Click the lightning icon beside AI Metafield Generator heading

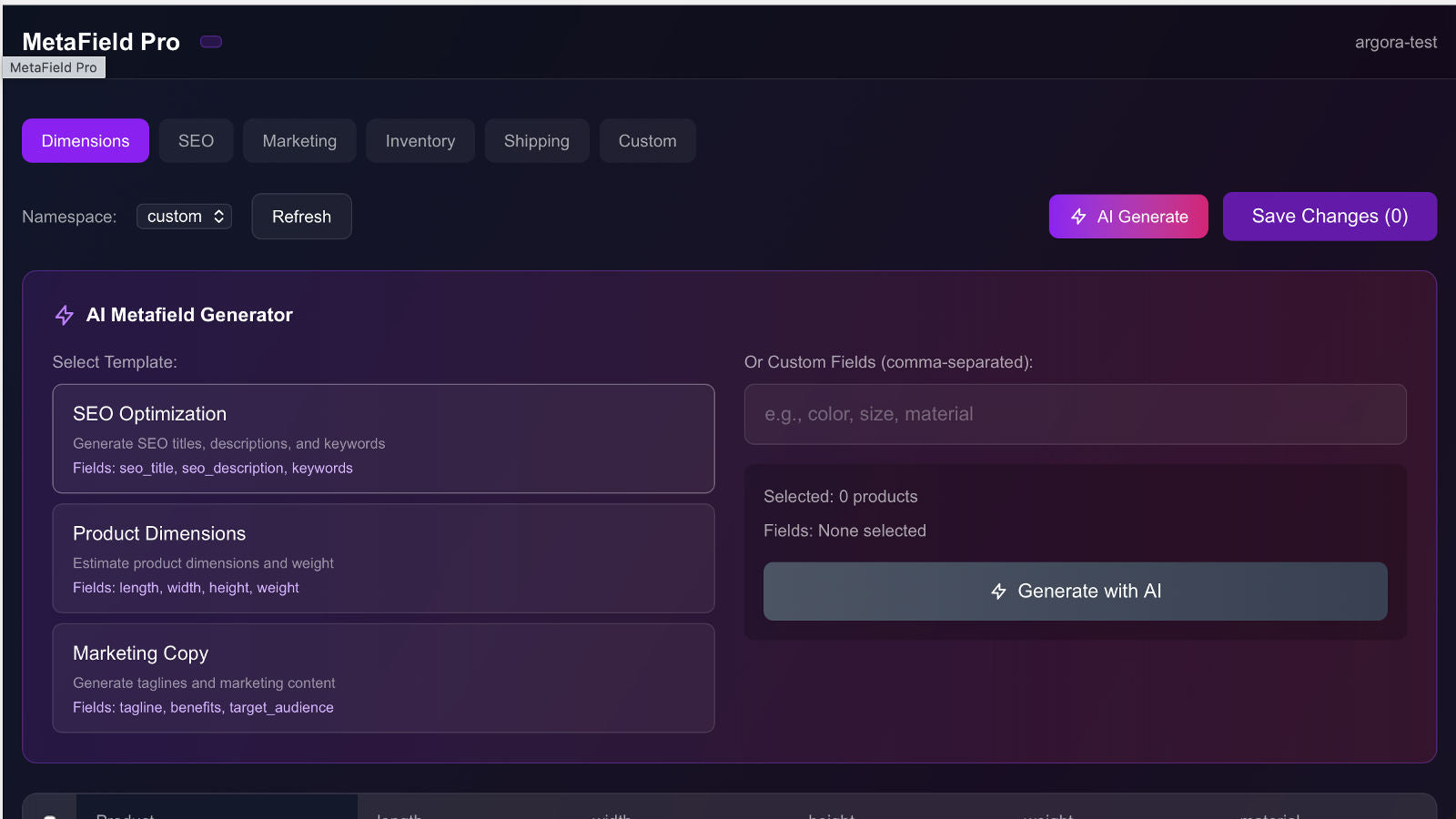(x=63, y=315)
